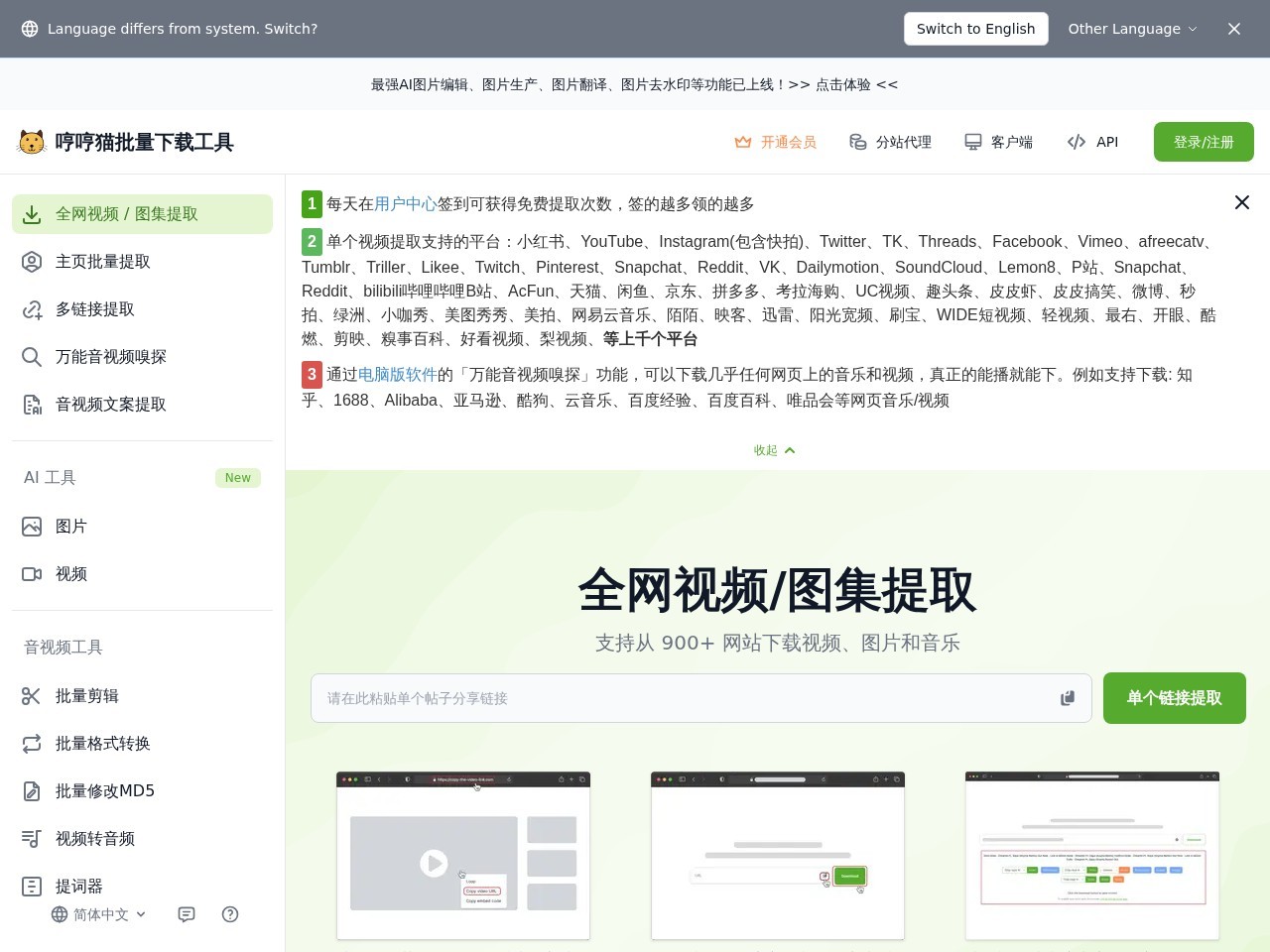Click the 哼哼猫 cat logo icon

click(32, 142)
